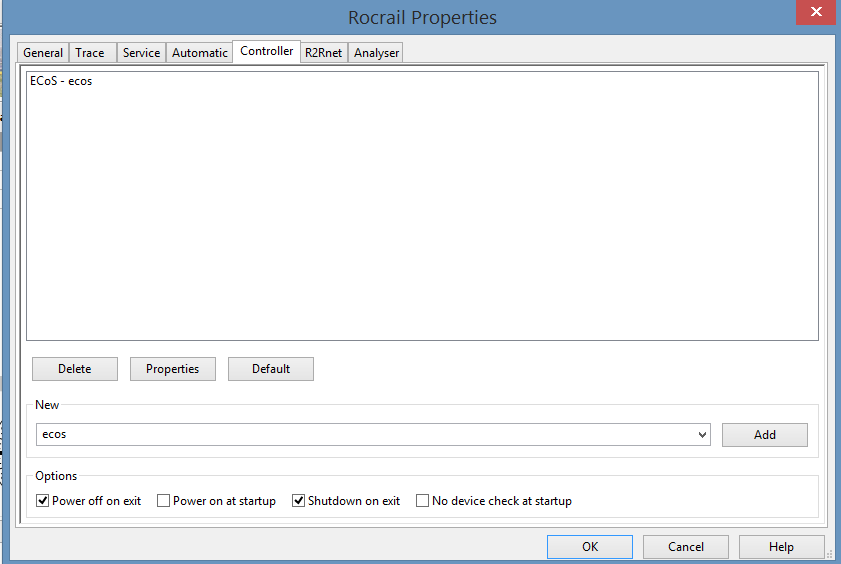Click the Controller tab

267,51
